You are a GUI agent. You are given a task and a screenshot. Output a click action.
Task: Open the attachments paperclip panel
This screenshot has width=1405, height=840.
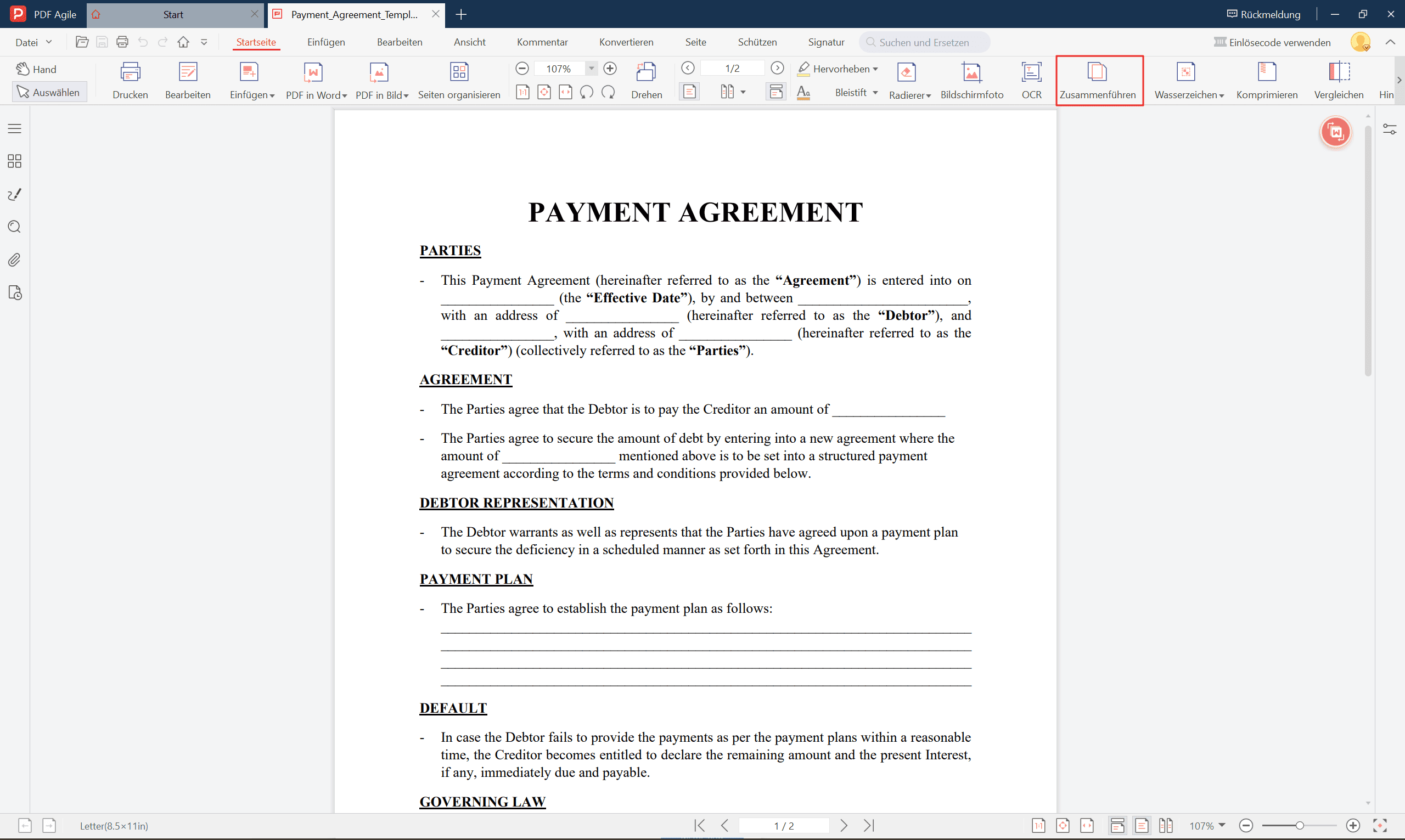click(15, 260)
